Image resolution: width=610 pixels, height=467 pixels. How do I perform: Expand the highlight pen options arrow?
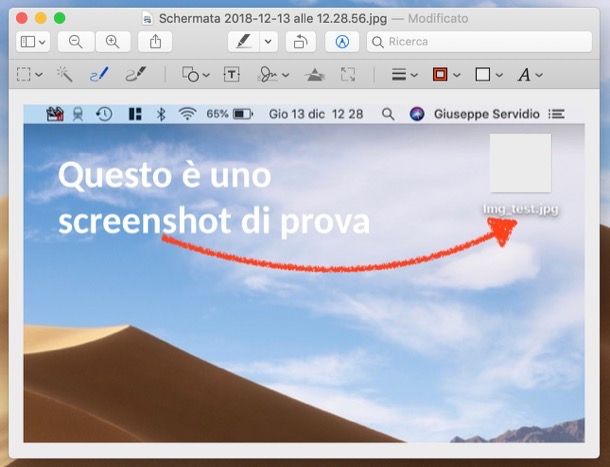268,42
